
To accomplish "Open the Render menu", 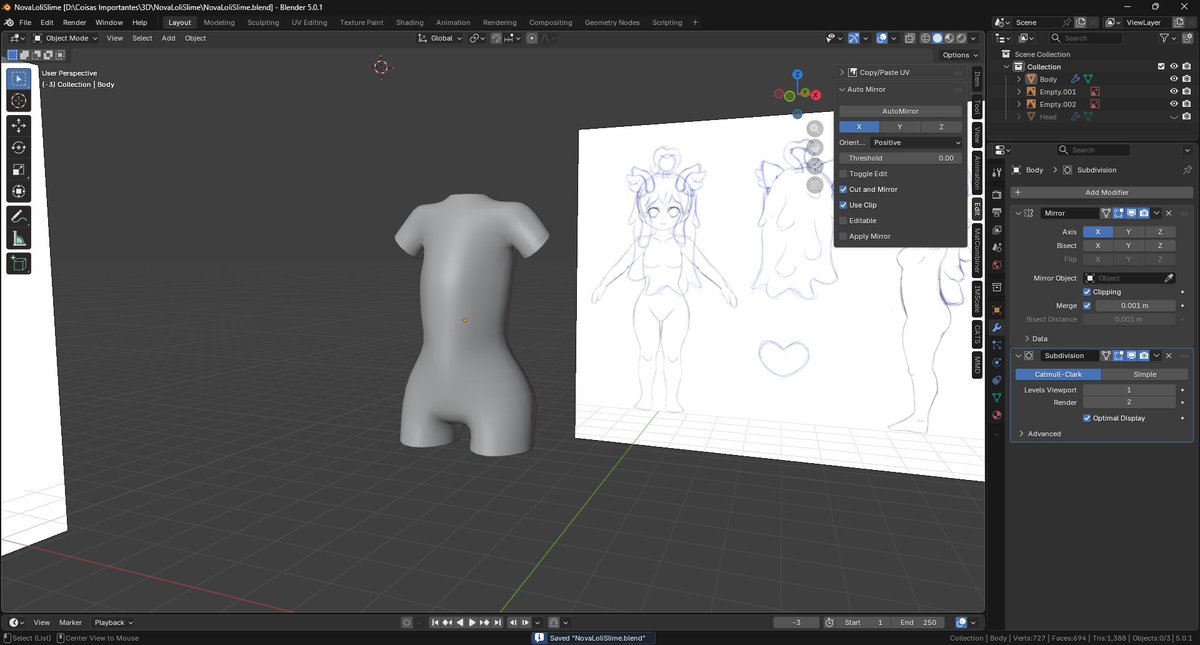I will (x=74, y=22).
